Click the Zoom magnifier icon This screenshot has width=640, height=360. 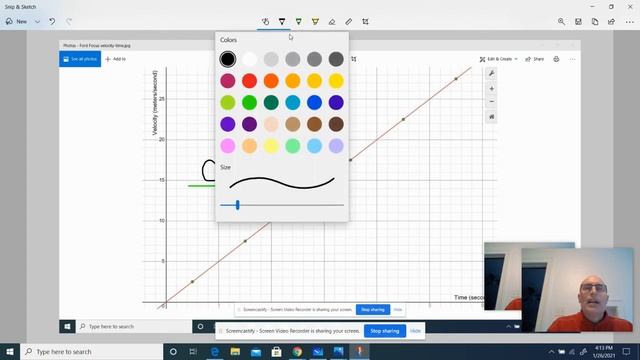coord(562,22)
